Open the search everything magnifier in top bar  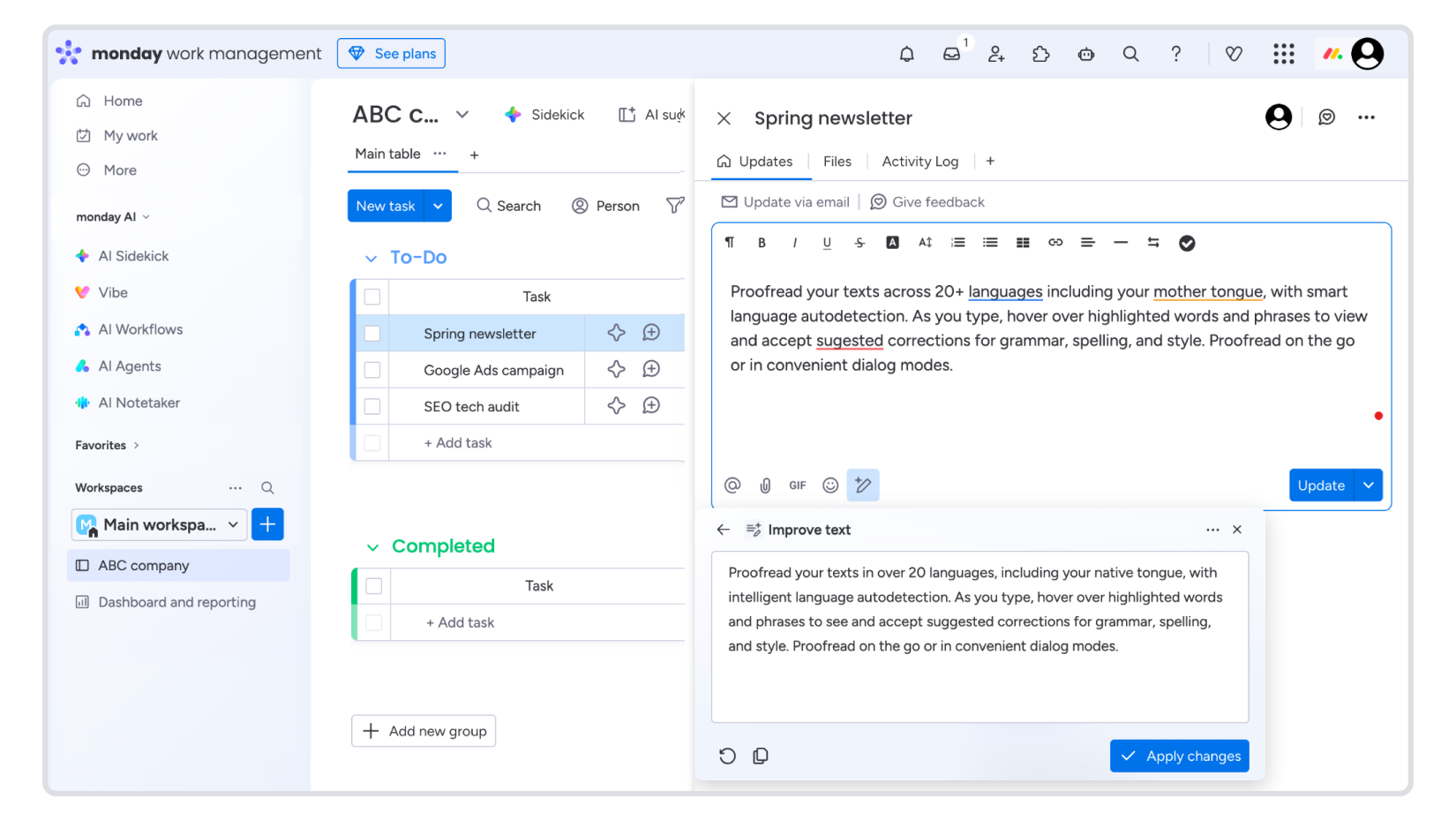pyautogui.click(x=1130, y=54)
